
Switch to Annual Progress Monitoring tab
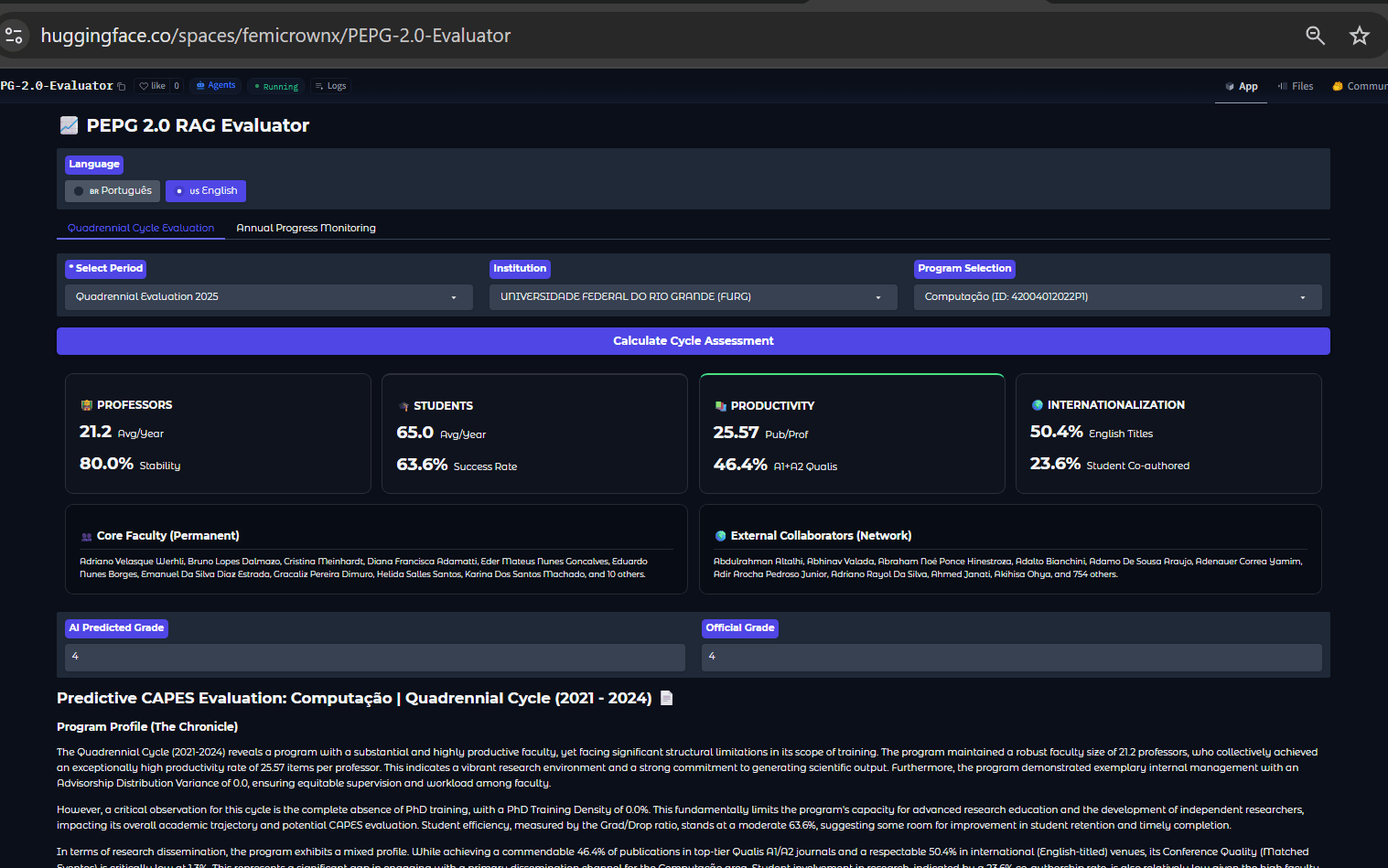[306, 228]
